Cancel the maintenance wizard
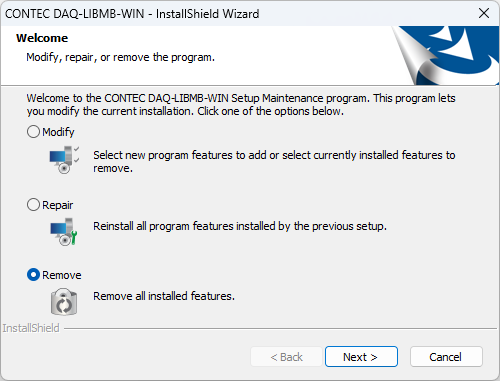Viewport: 500px width, 381px height. coord(446,357)
